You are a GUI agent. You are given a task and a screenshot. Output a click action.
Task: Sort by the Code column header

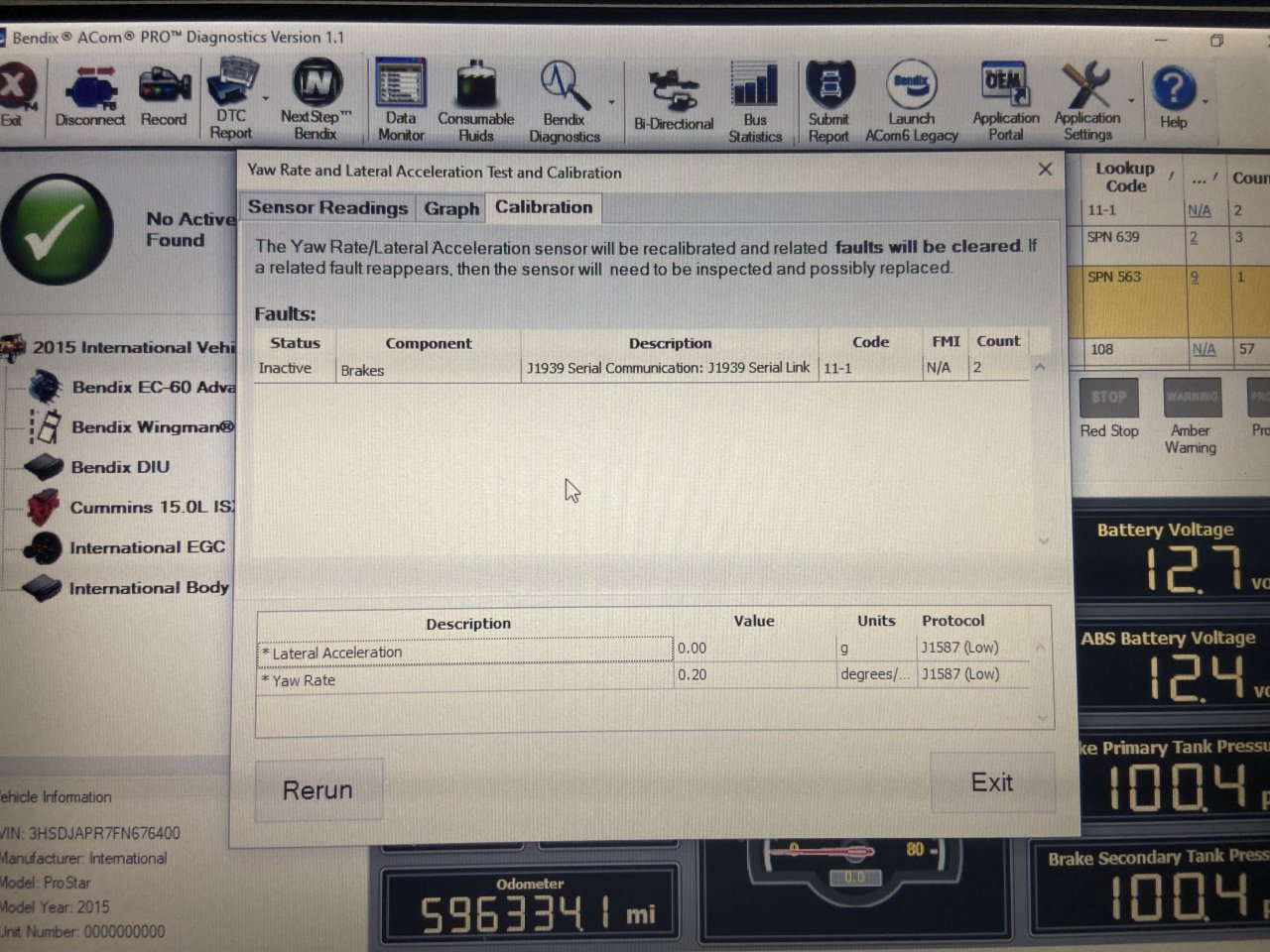click(x=870, y=342)
